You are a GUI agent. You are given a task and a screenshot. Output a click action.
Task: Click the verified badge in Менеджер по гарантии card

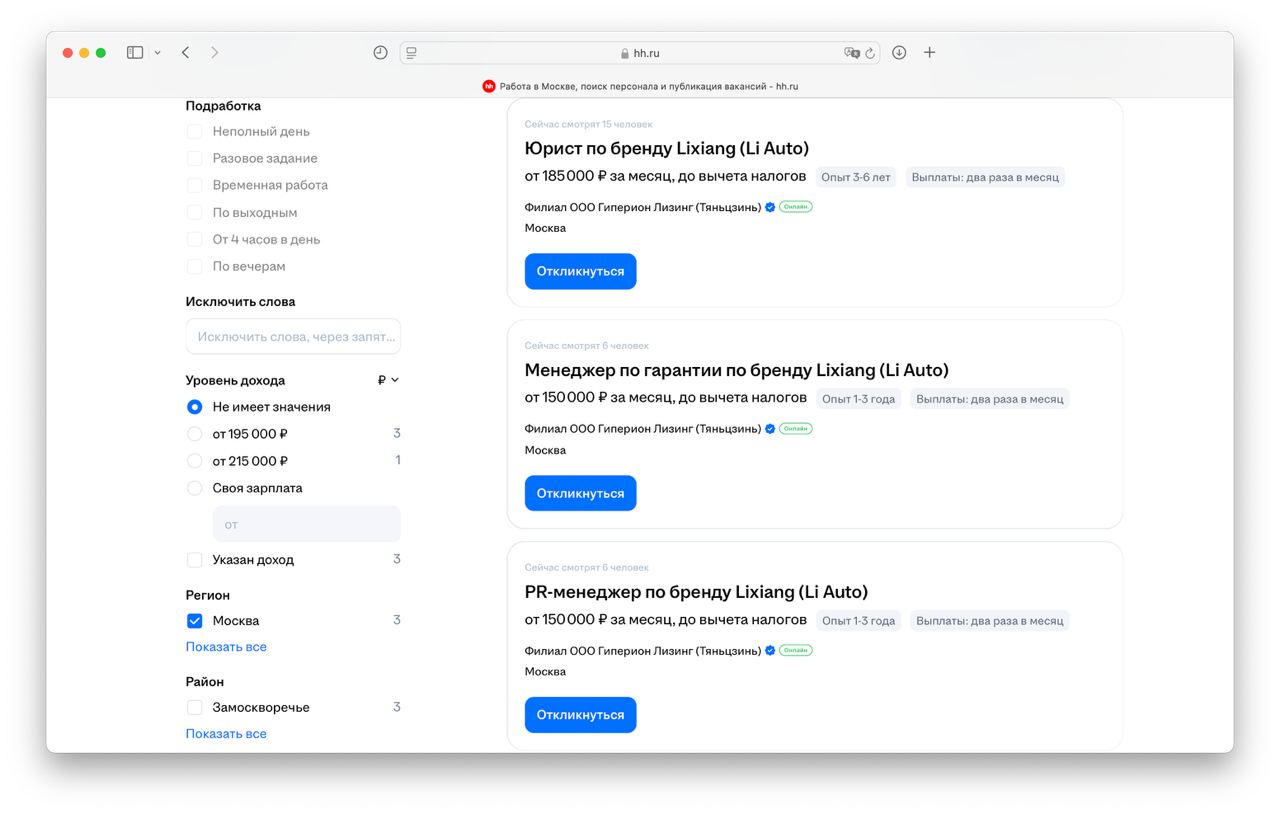770,429
